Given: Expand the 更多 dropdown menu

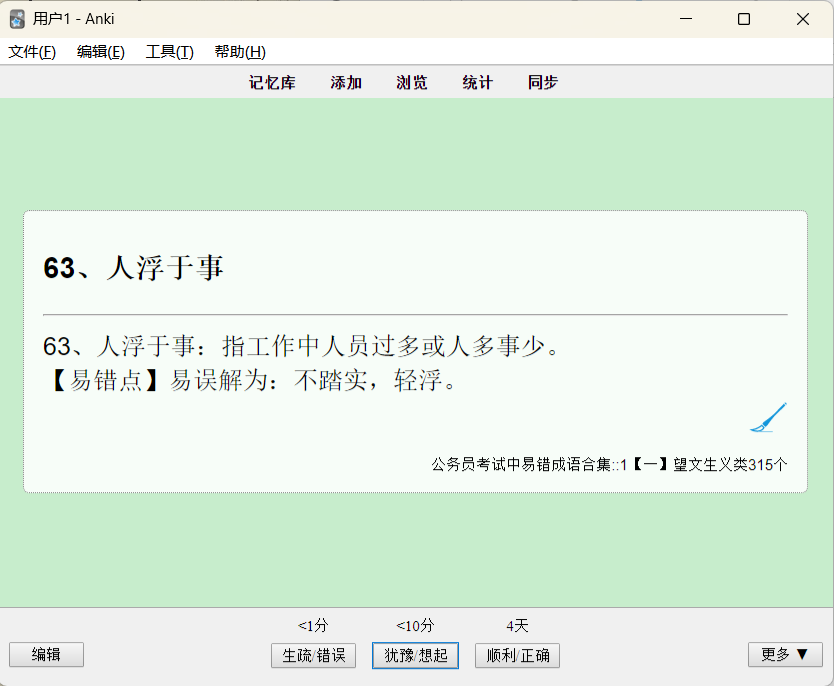Looking at the screenshot, I should pos(785,655).
